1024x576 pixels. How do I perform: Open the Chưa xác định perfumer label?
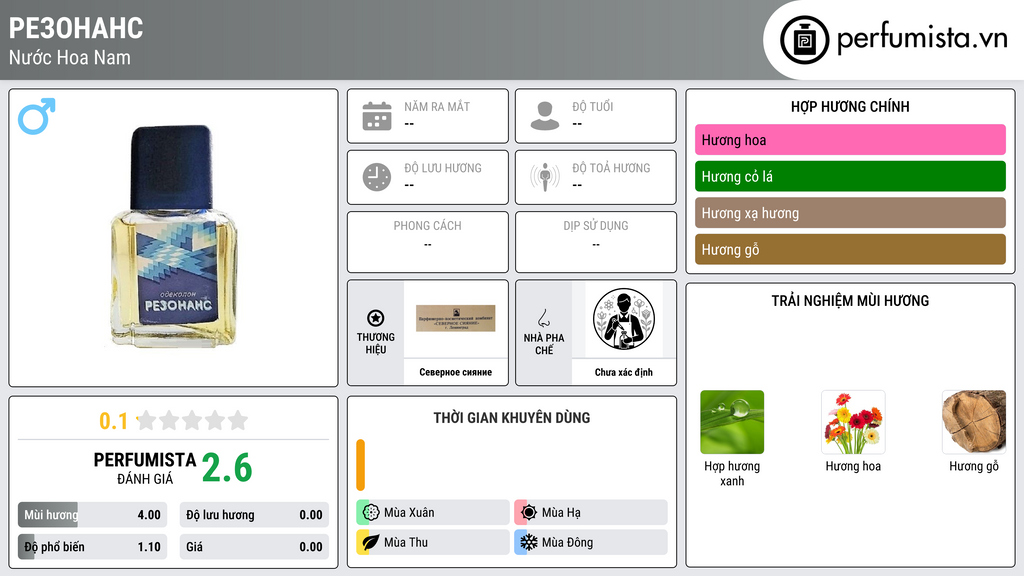click(x=624, y=372)
